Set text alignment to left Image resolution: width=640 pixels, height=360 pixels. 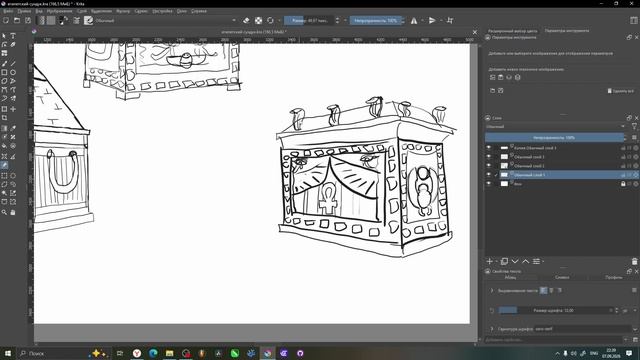[x=543, y=290]
